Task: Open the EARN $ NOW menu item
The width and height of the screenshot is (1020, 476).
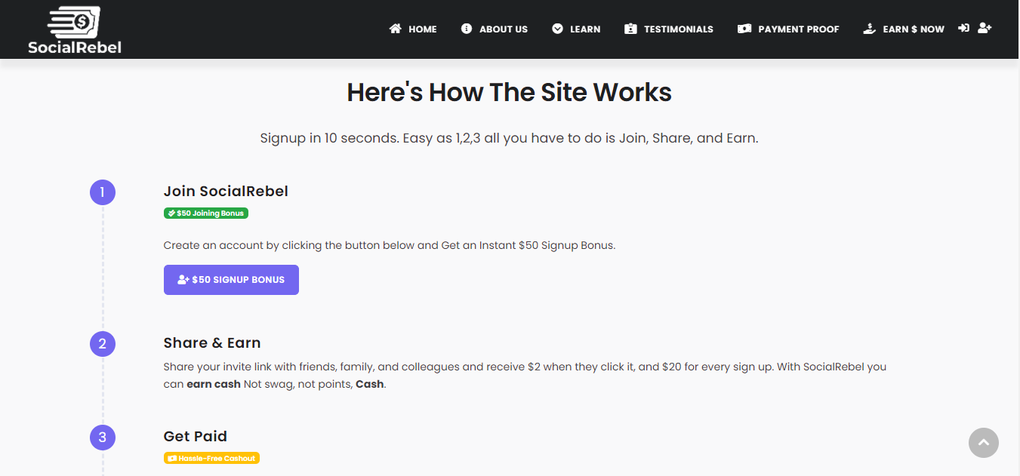Action: coord(913,29)
